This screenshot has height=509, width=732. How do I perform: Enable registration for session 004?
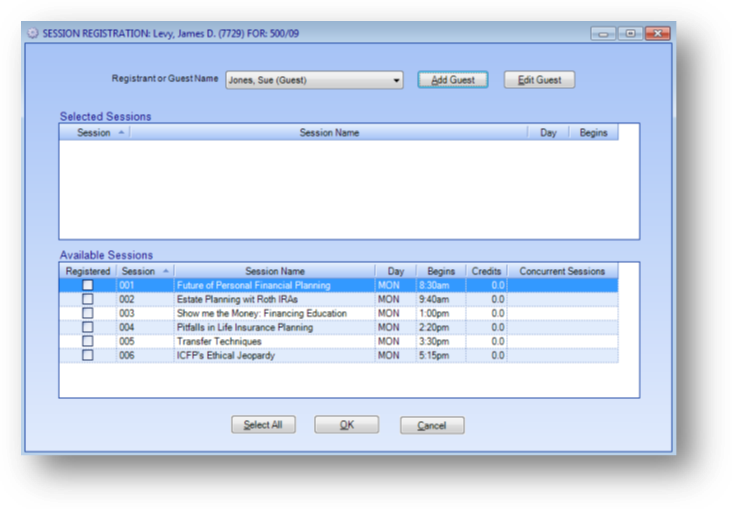tap(87, 327)
